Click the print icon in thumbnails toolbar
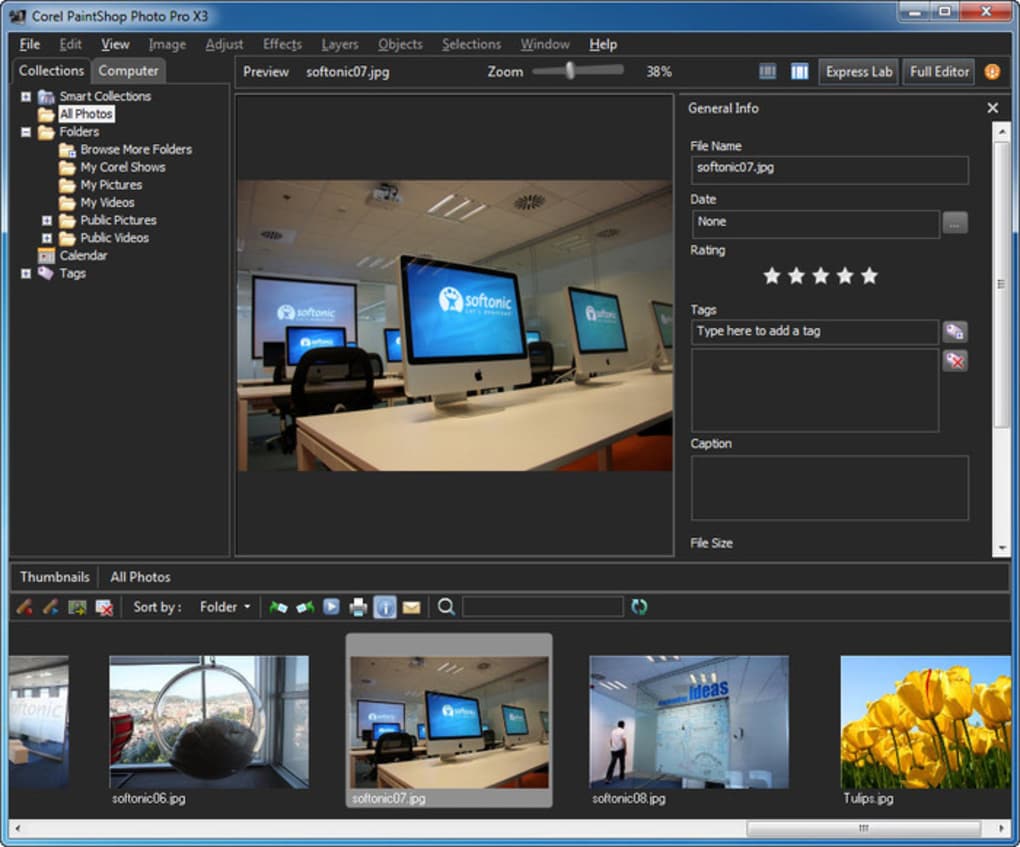Screen dimensions: 1020x847 pos(358,607)
